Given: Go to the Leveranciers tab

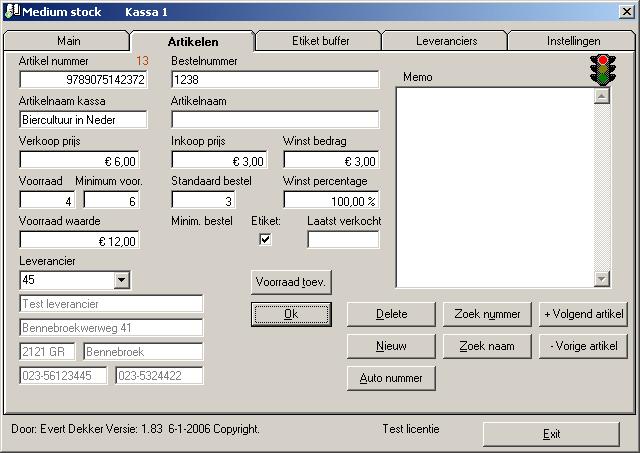Looking at the screenshot, I should point(447,41).
